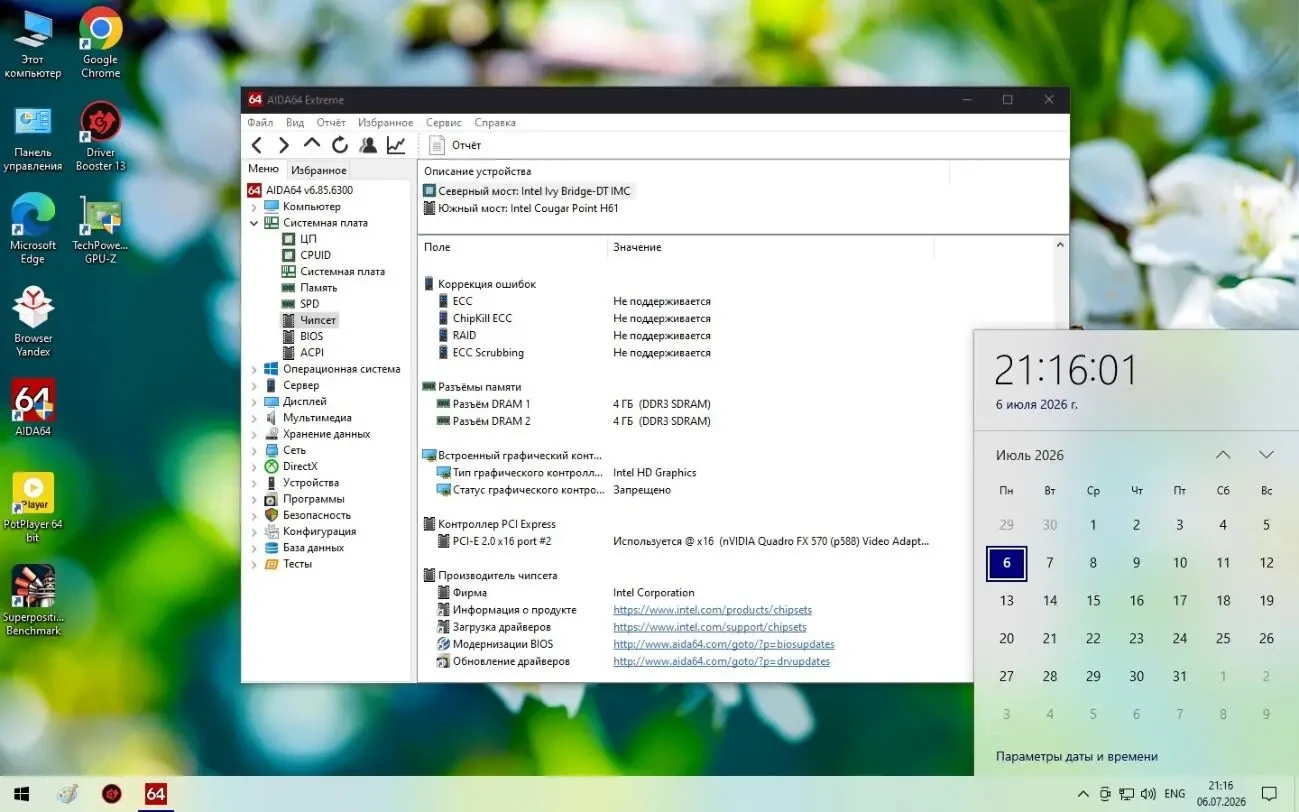Screen dimensions: 1299x812
Task: Expand the DirectX tree node
Action: click(x=254, y=466)
